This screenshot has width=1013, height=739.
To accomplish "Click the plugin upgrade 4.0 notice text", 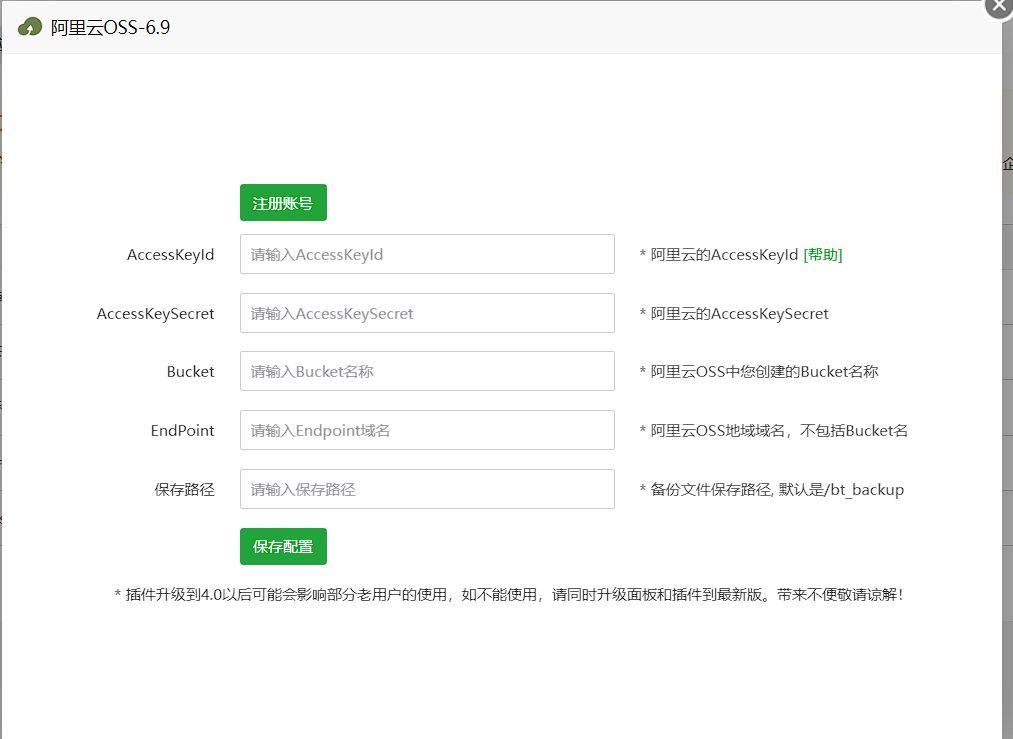I will (509, 595).
